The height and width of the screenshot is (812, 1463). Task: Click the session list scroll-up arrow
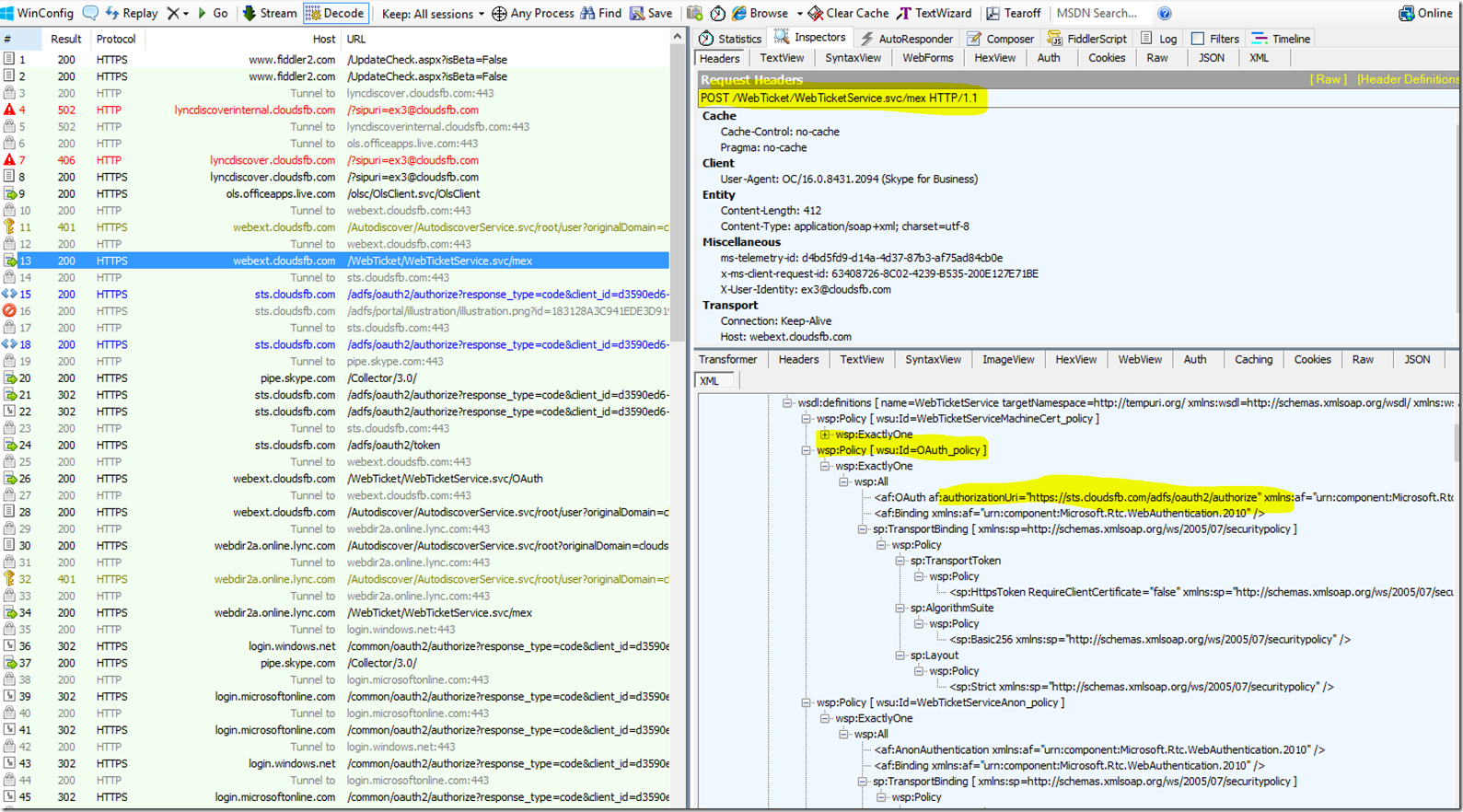[679, 37]
